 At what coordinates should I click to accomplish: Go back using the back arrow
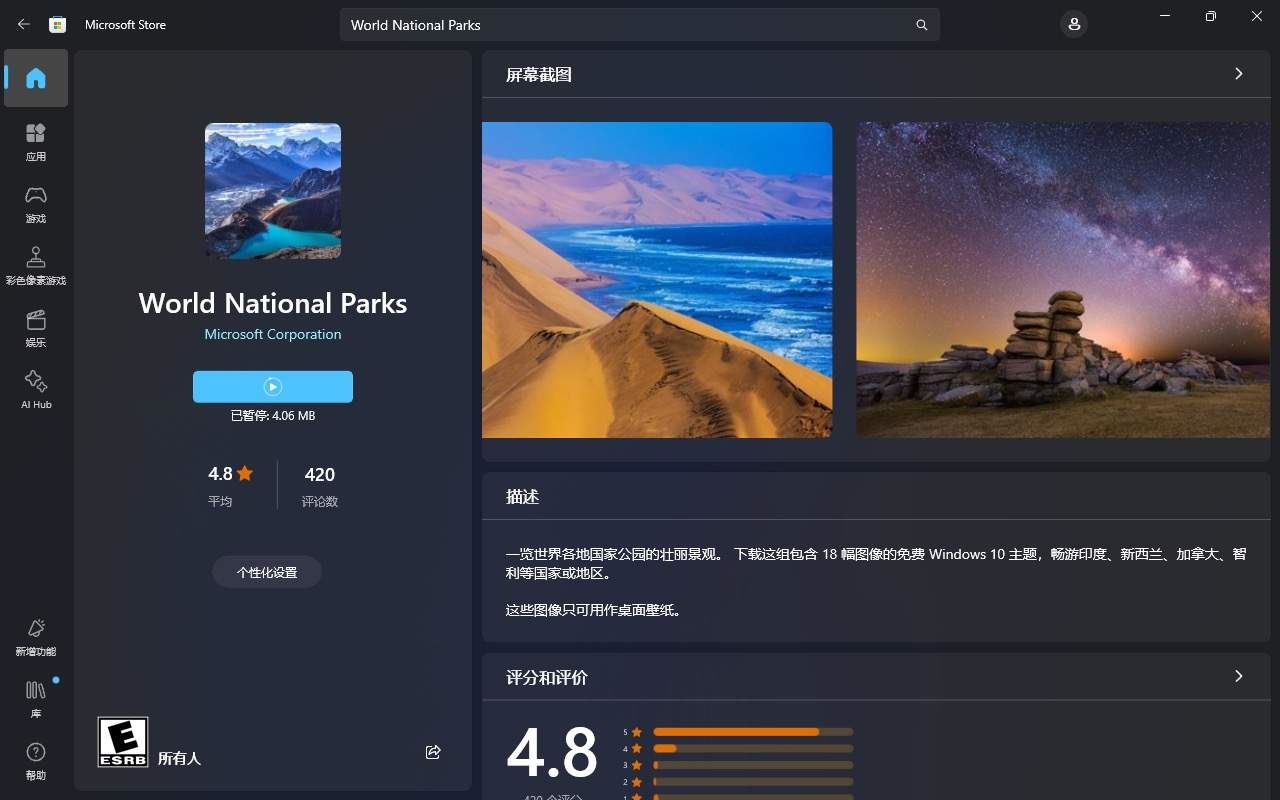point(23,24)
